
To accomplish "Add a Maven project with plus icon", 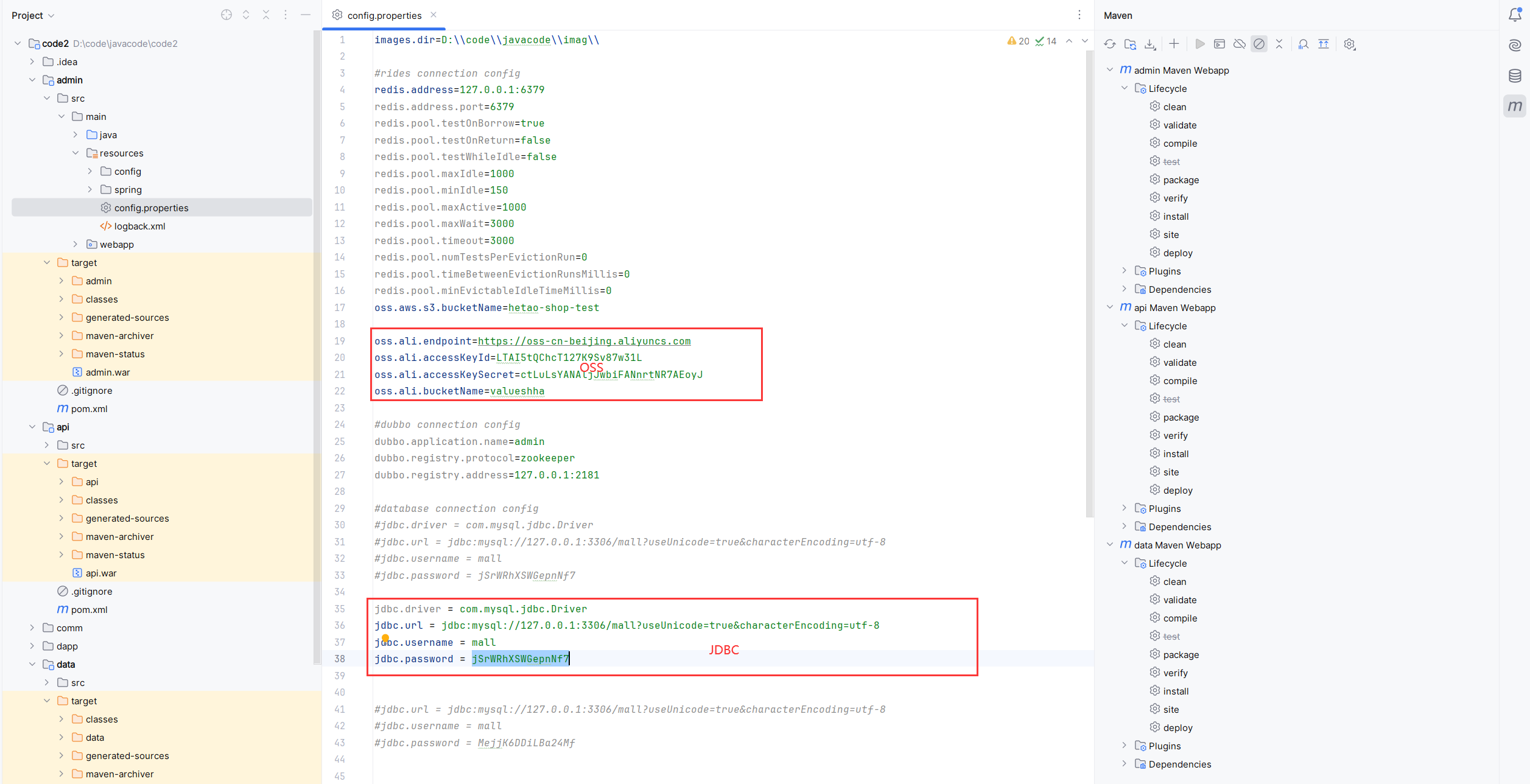I will pyautogui.click(x=1174, y=44).
